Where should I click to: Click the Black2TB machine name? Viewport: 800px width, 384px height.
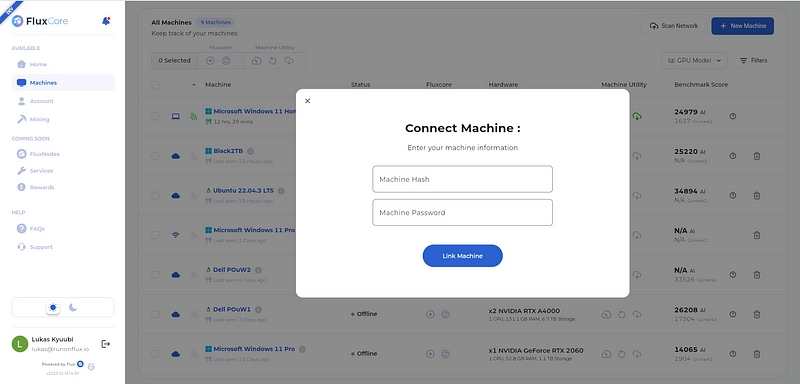point(228,151)
